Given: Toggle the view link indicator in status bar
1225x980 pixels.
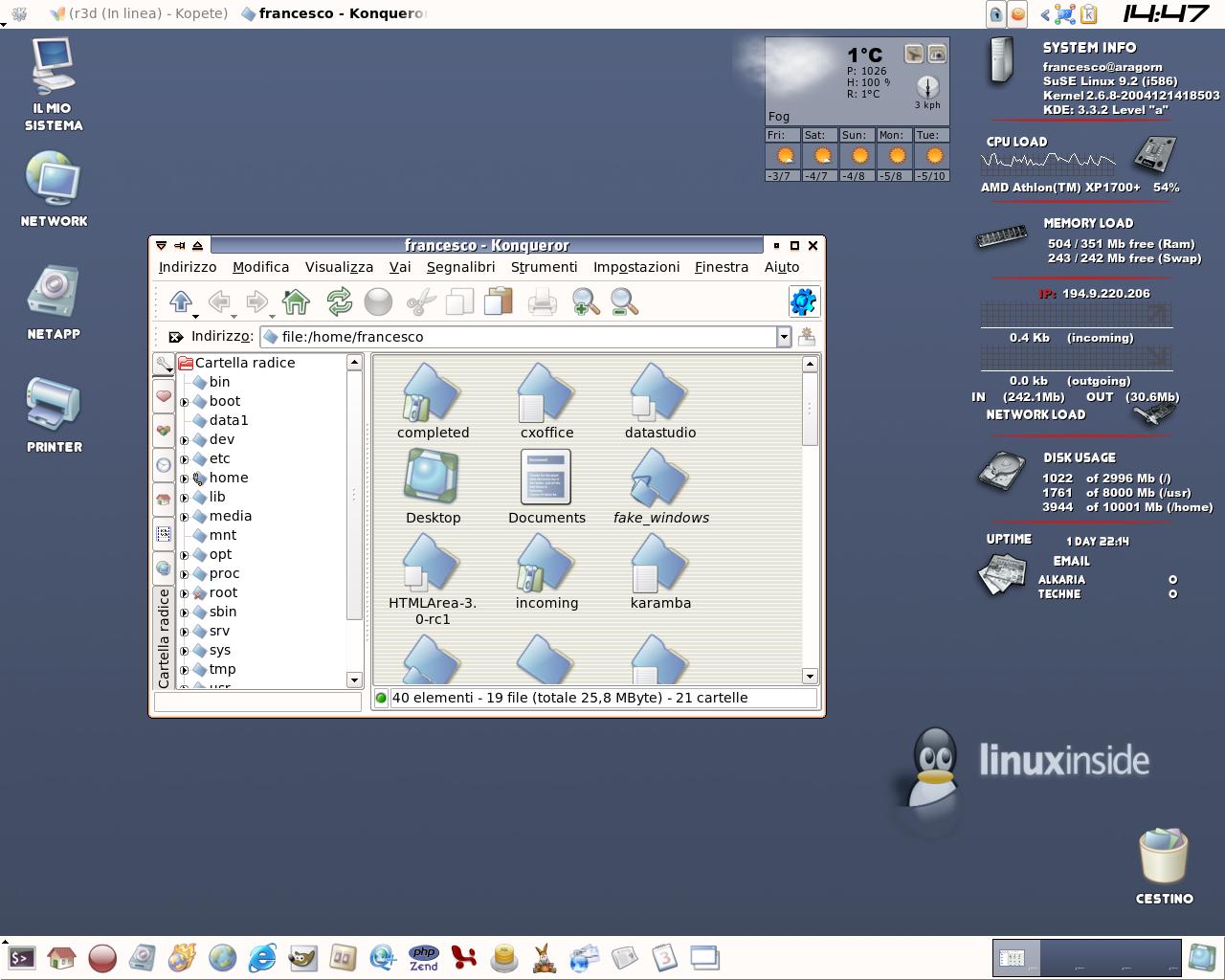Looking at the screenshot, I should [381, 698].
